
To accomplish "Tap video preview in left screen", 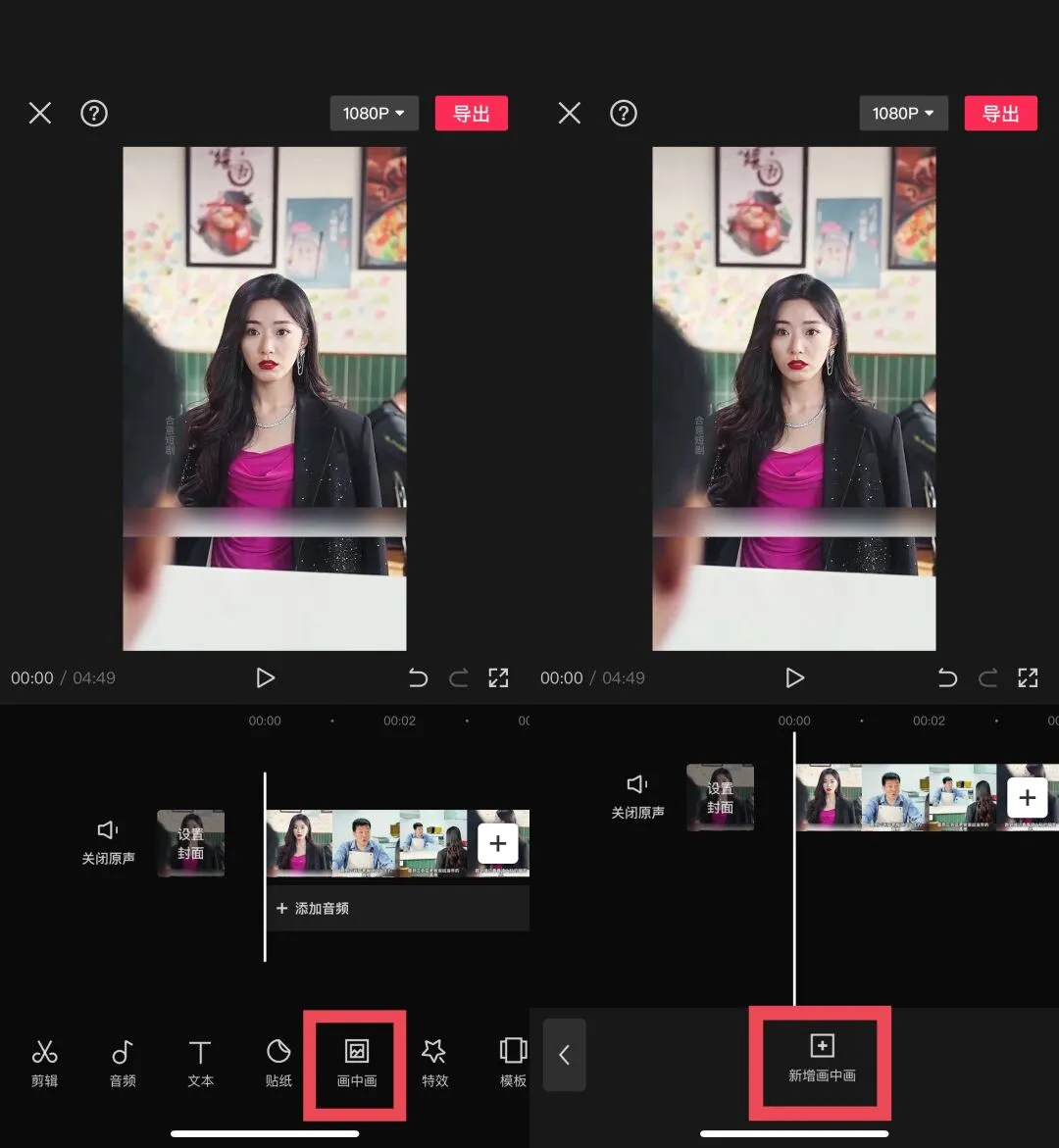I will [x=265, y=399].
